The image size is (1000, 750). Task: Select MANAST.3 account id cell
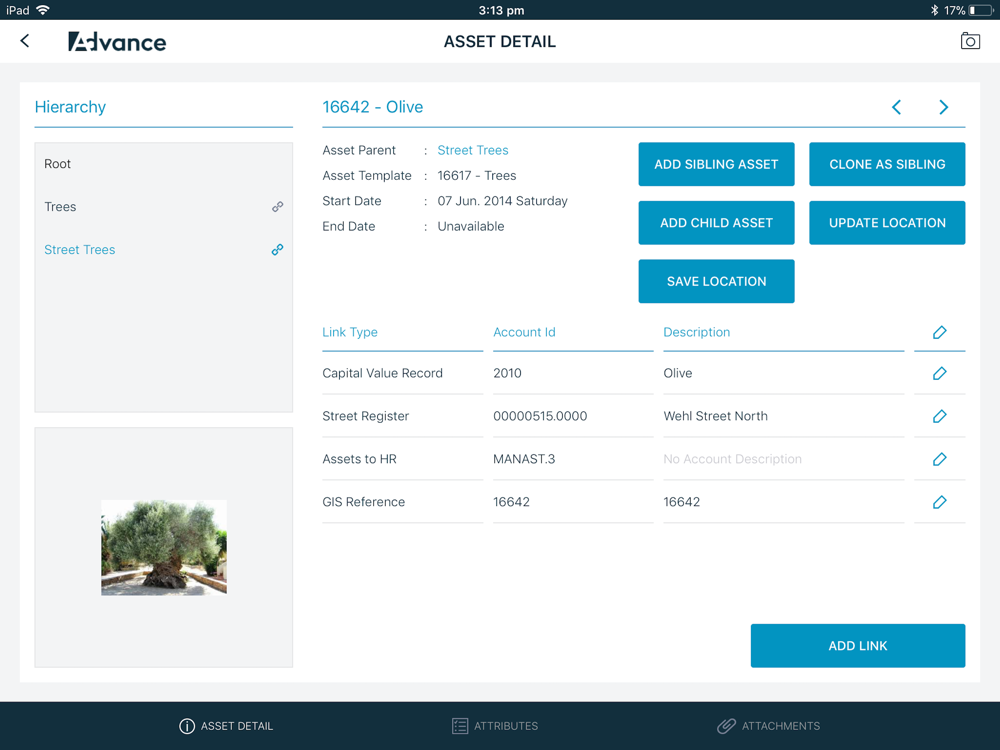524,459
